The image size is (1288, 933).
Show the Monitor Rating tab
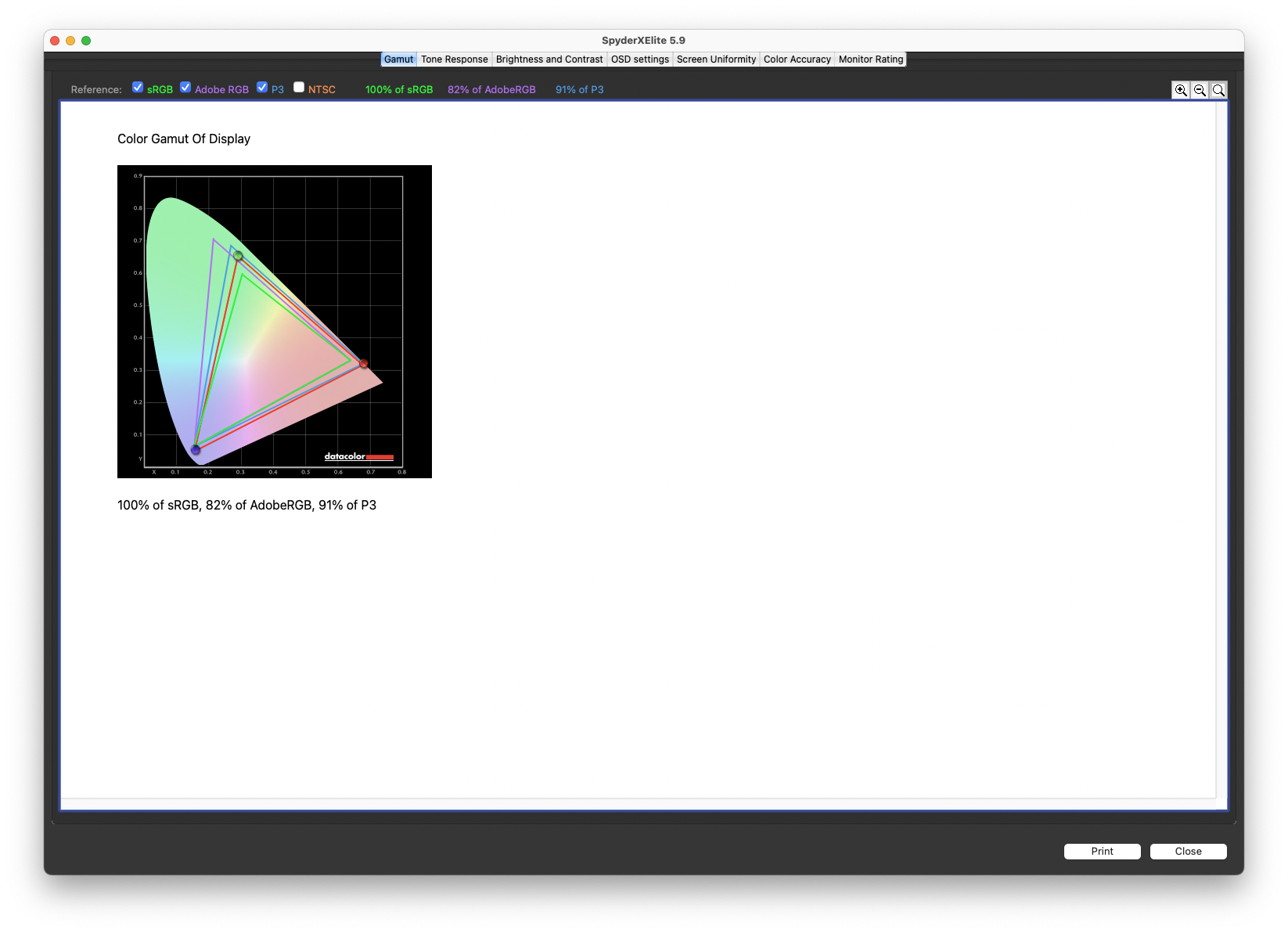[x=871, y=59]
